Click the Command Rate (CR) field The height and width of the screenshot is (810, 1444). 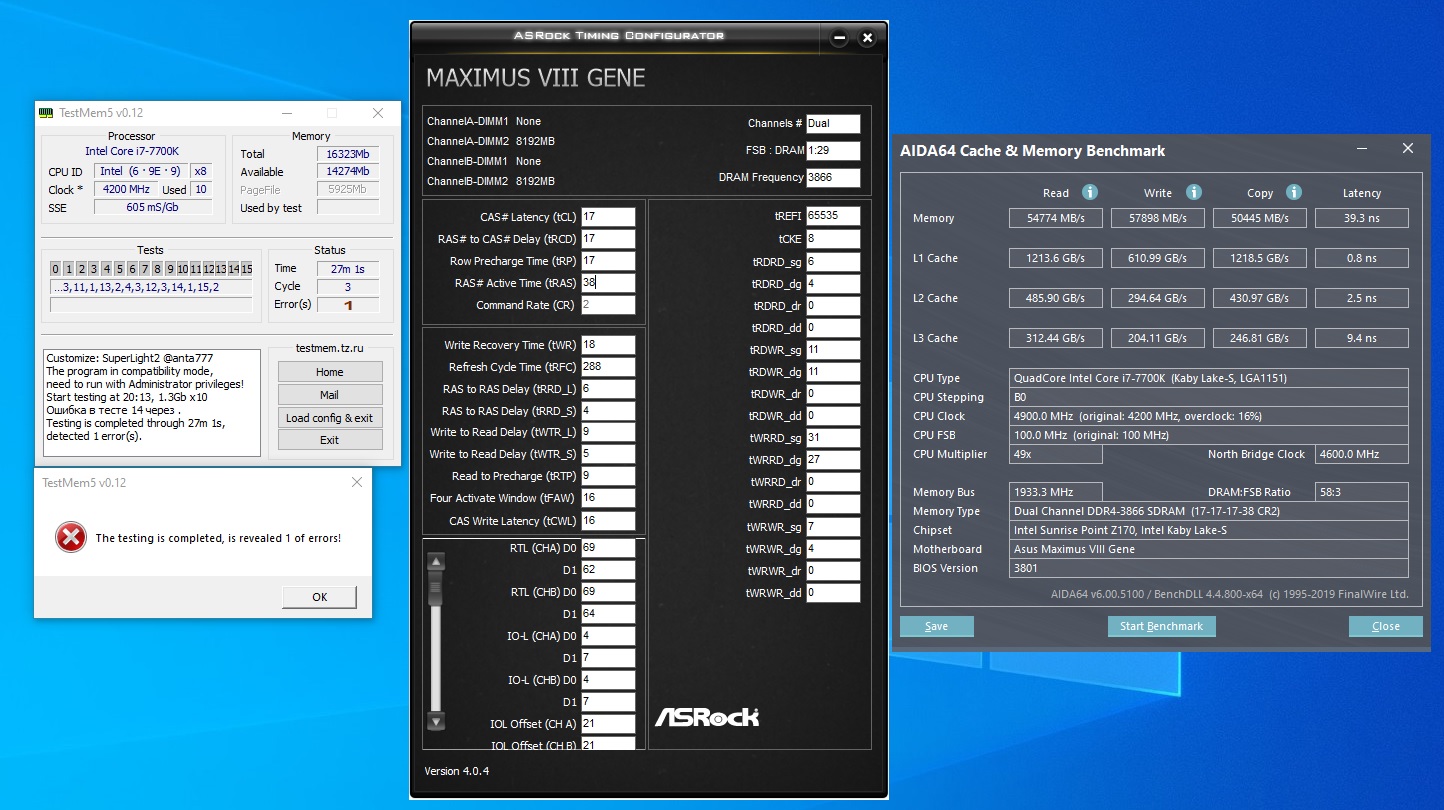[x=608, y=305]
